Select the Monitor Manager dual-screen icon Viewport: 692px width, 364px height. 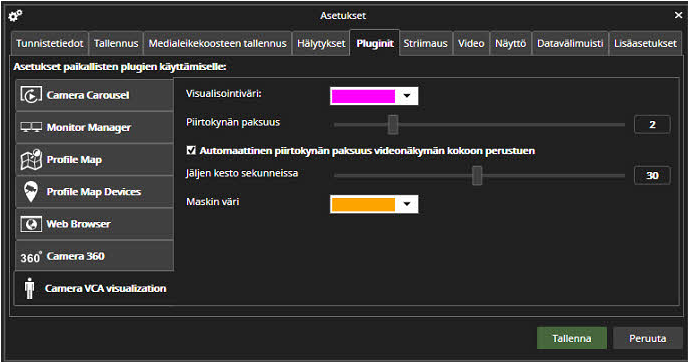31,127
